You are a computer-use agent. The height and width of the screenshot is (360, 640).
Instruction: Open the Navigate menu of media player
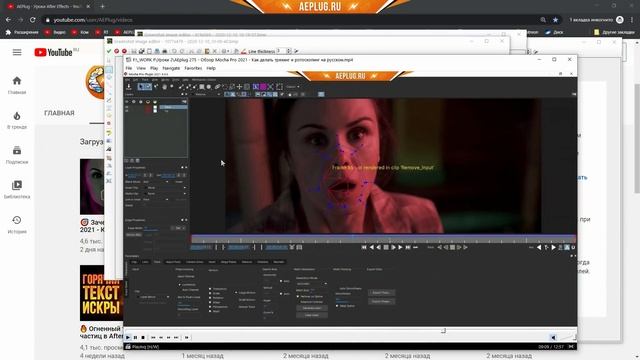pyautogui.click(x=171, y=68)
